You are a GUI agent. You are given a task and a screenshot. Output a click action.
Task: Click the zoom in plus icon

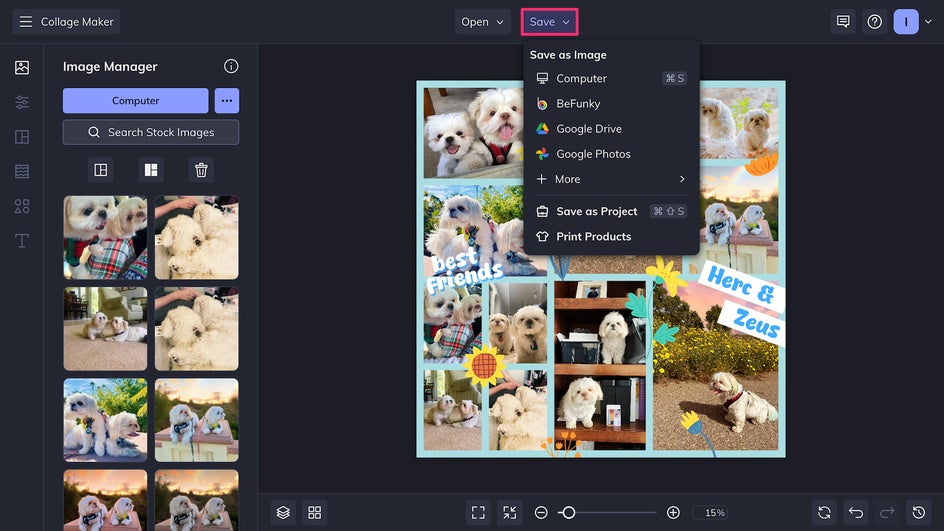coord(673,512)
